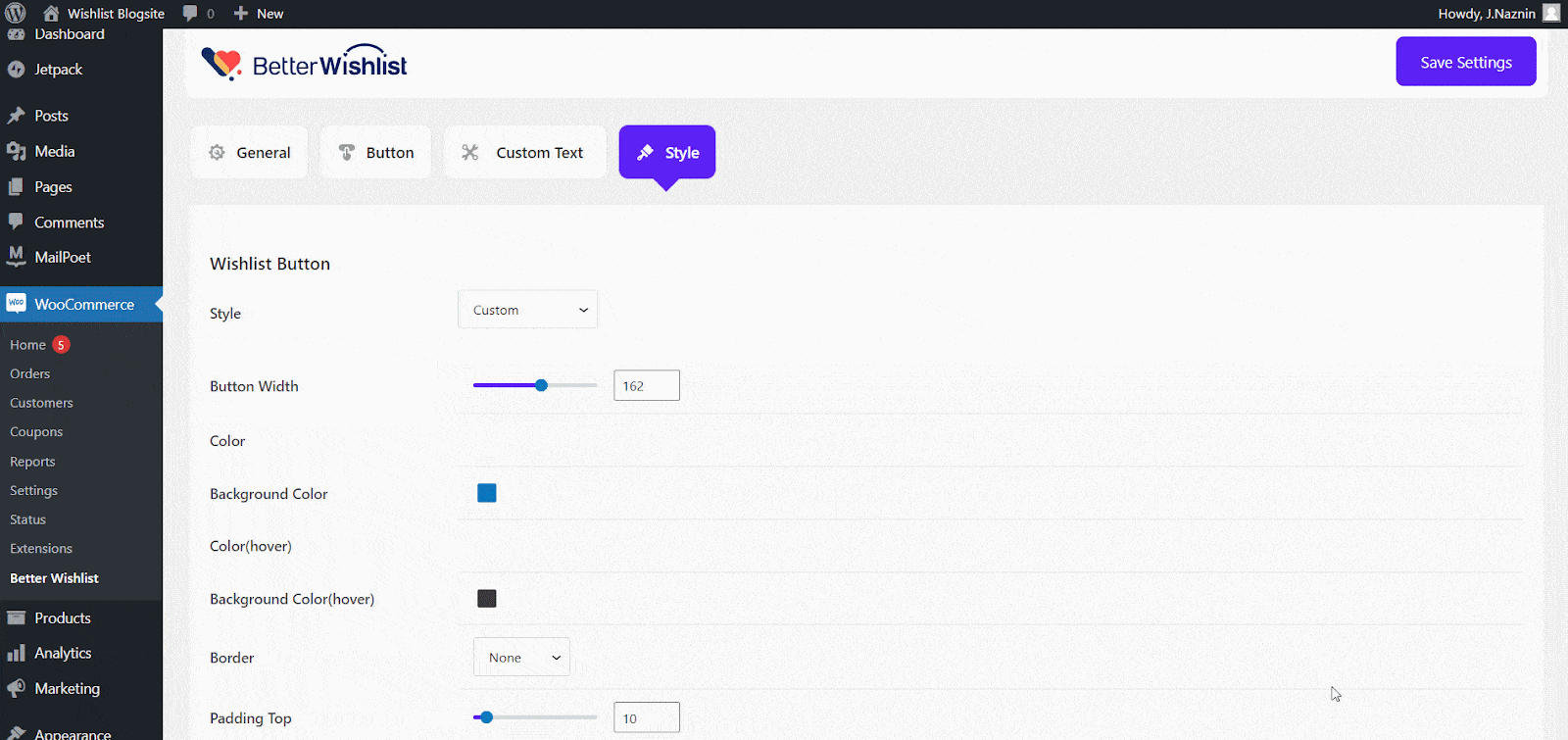The image size is (1568, 740).
Task: Switch to the General tab
Action: [x=250, y=152]
